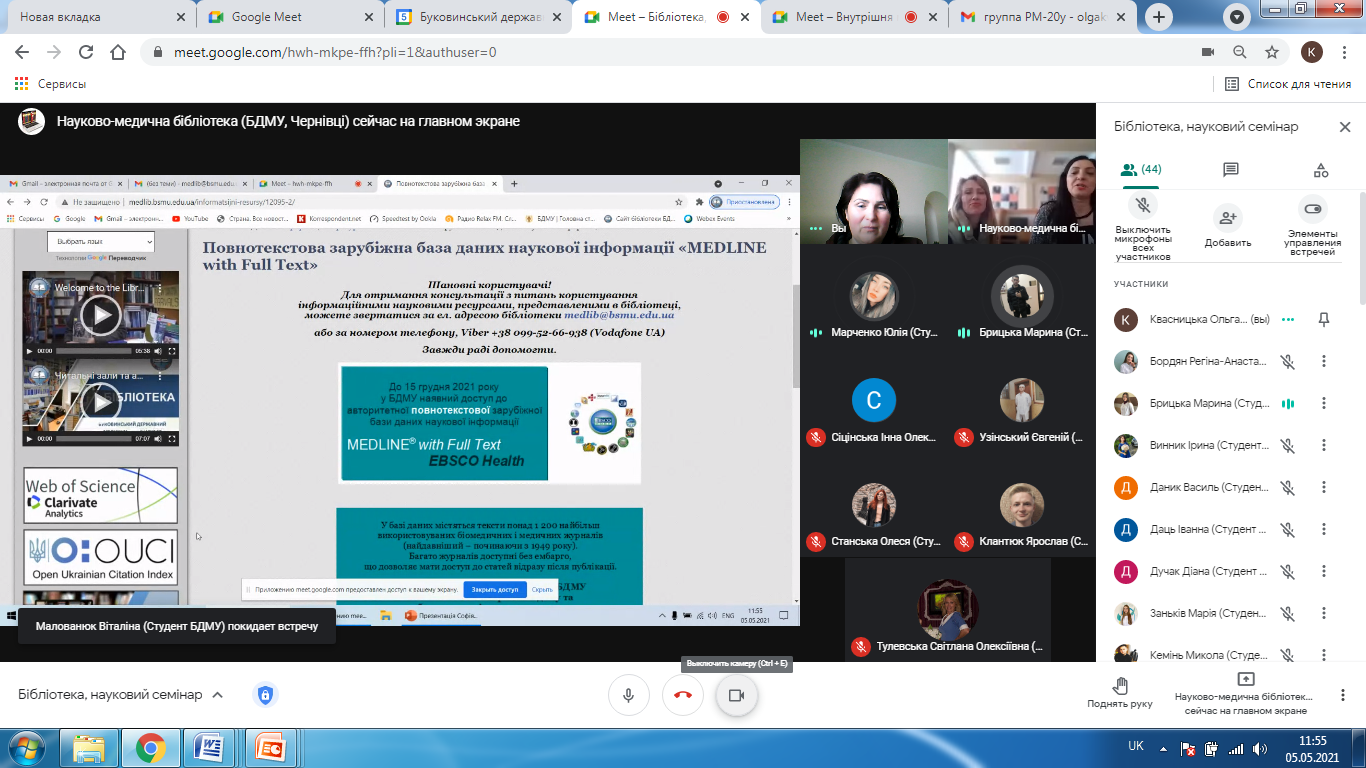1366x768 pixels.
Task: Mute microphone in bottom call controls
Action: 629,695
